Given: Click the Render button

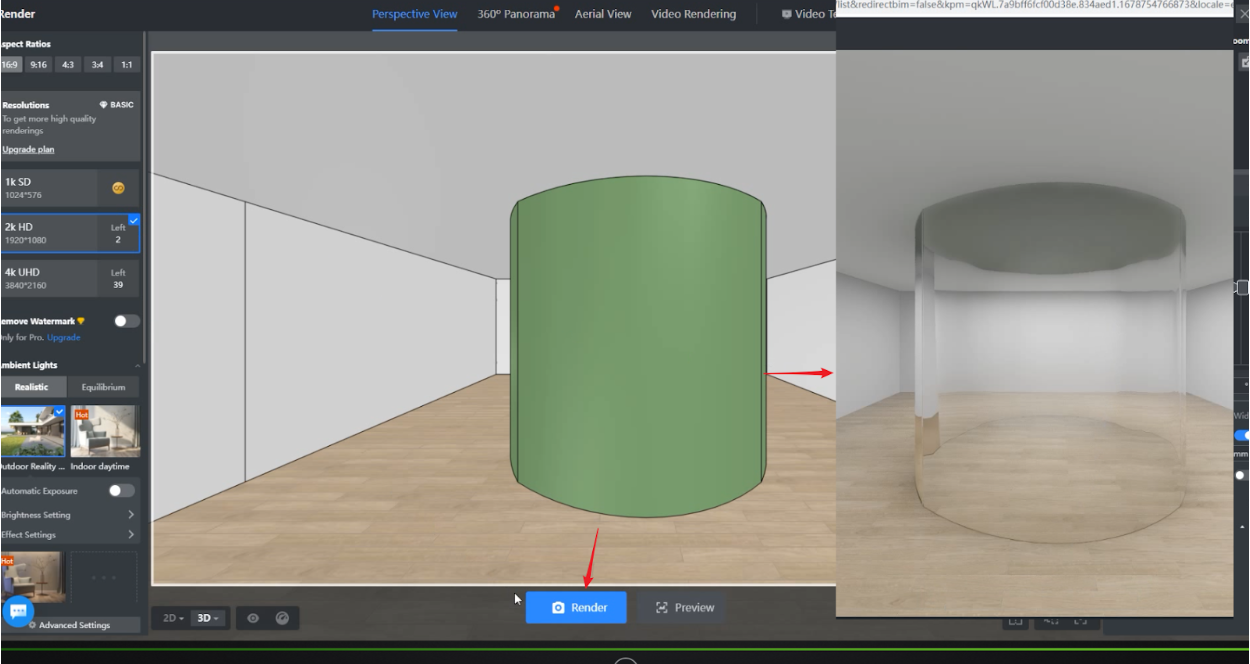Looking at the screenshot, I should [576, 607].
